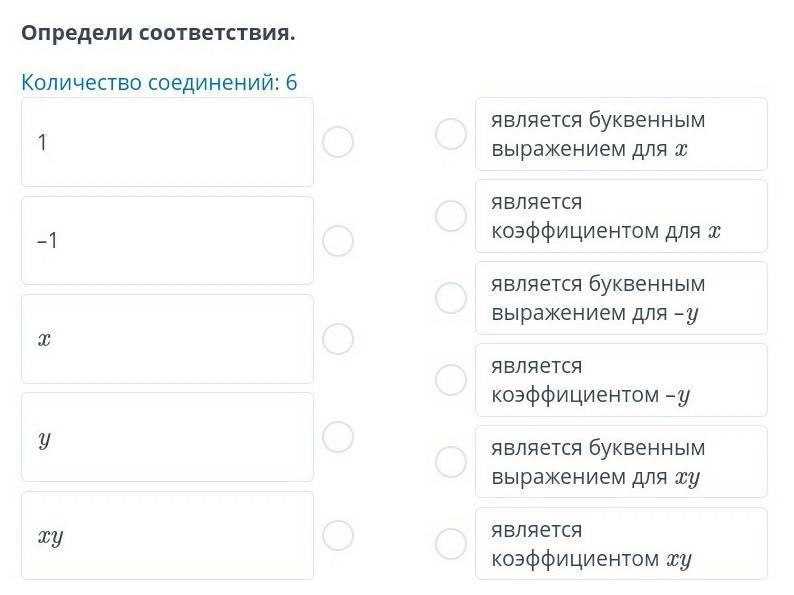Image resolution: width=794 pixels, height=595 pixels.
Task: Click the card 'является коэффициентом xy'
Action: pyautogui.click(x=621, y=544)
